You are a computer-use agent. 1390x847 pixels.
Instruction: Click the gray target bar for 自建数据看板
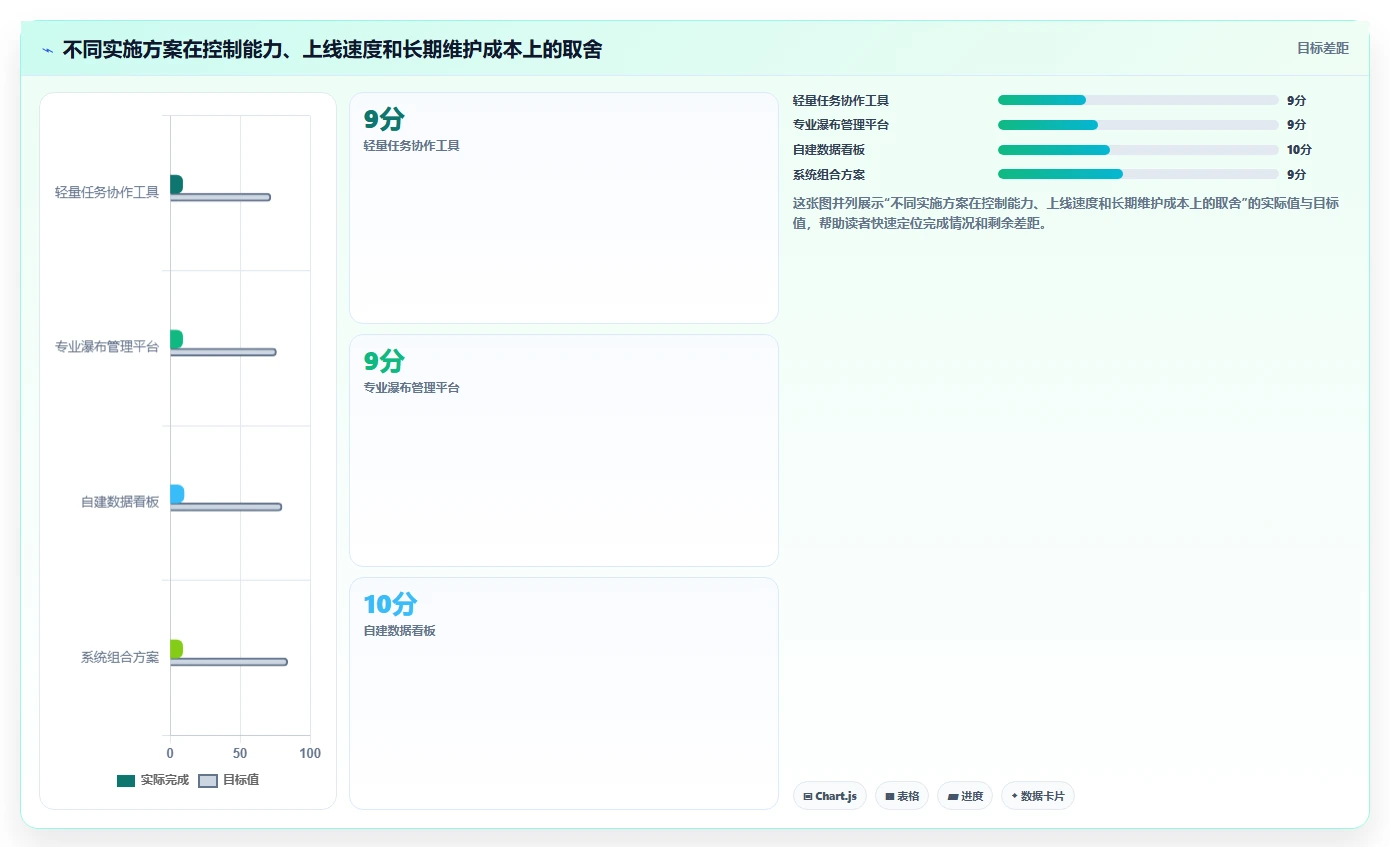(226, 507)
